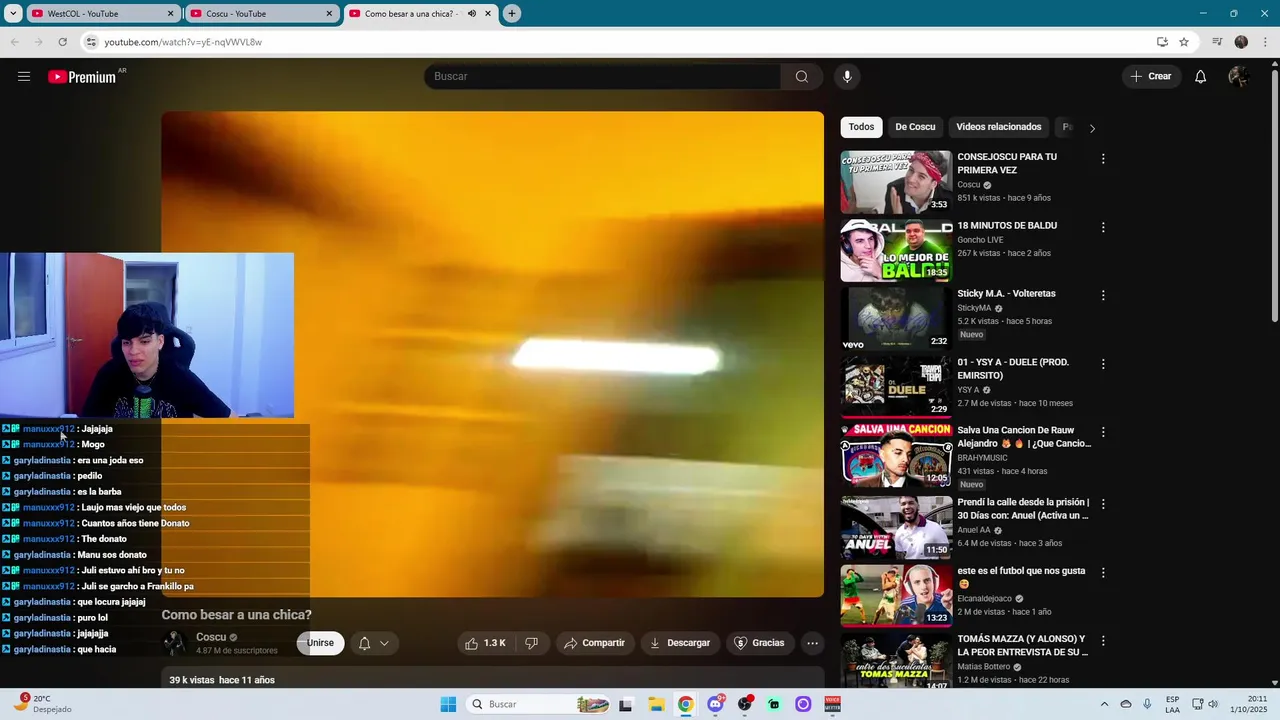
Task: Open Sticky M.A. - Volteretas thumbnail
Action: tap(896, 318)
